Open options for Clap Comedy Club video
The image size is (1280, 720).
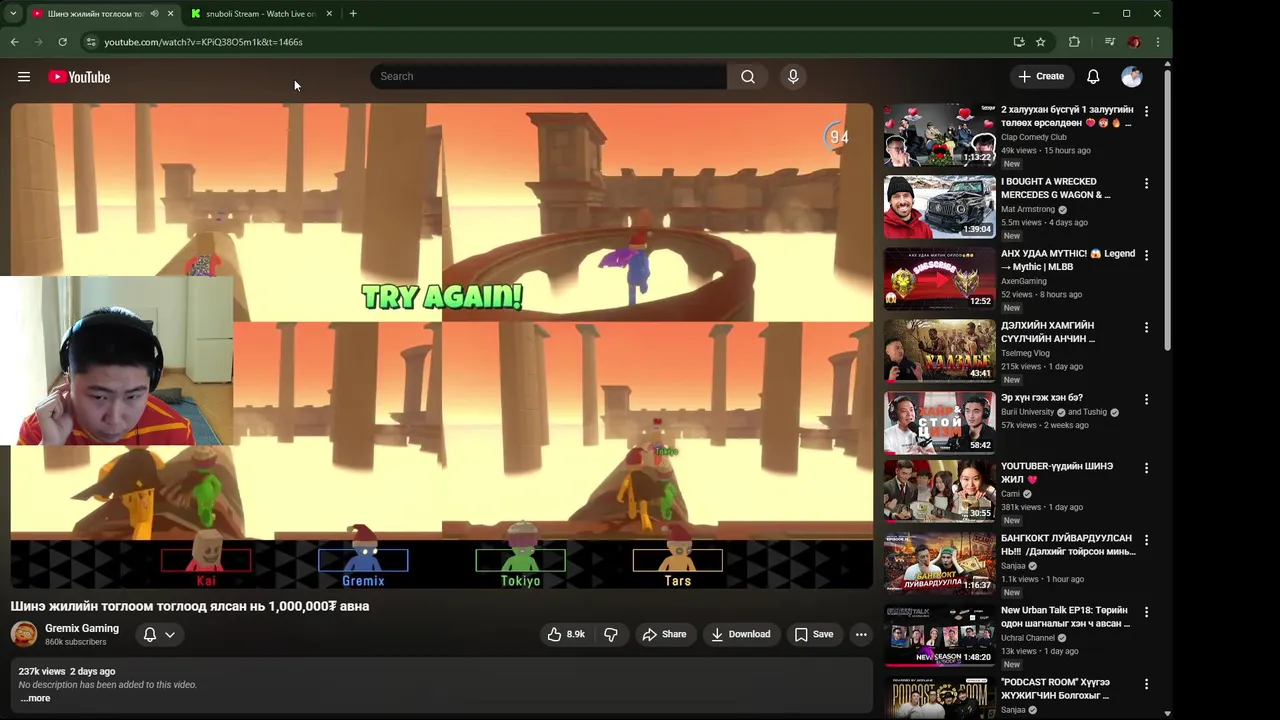click(1146, 112)
